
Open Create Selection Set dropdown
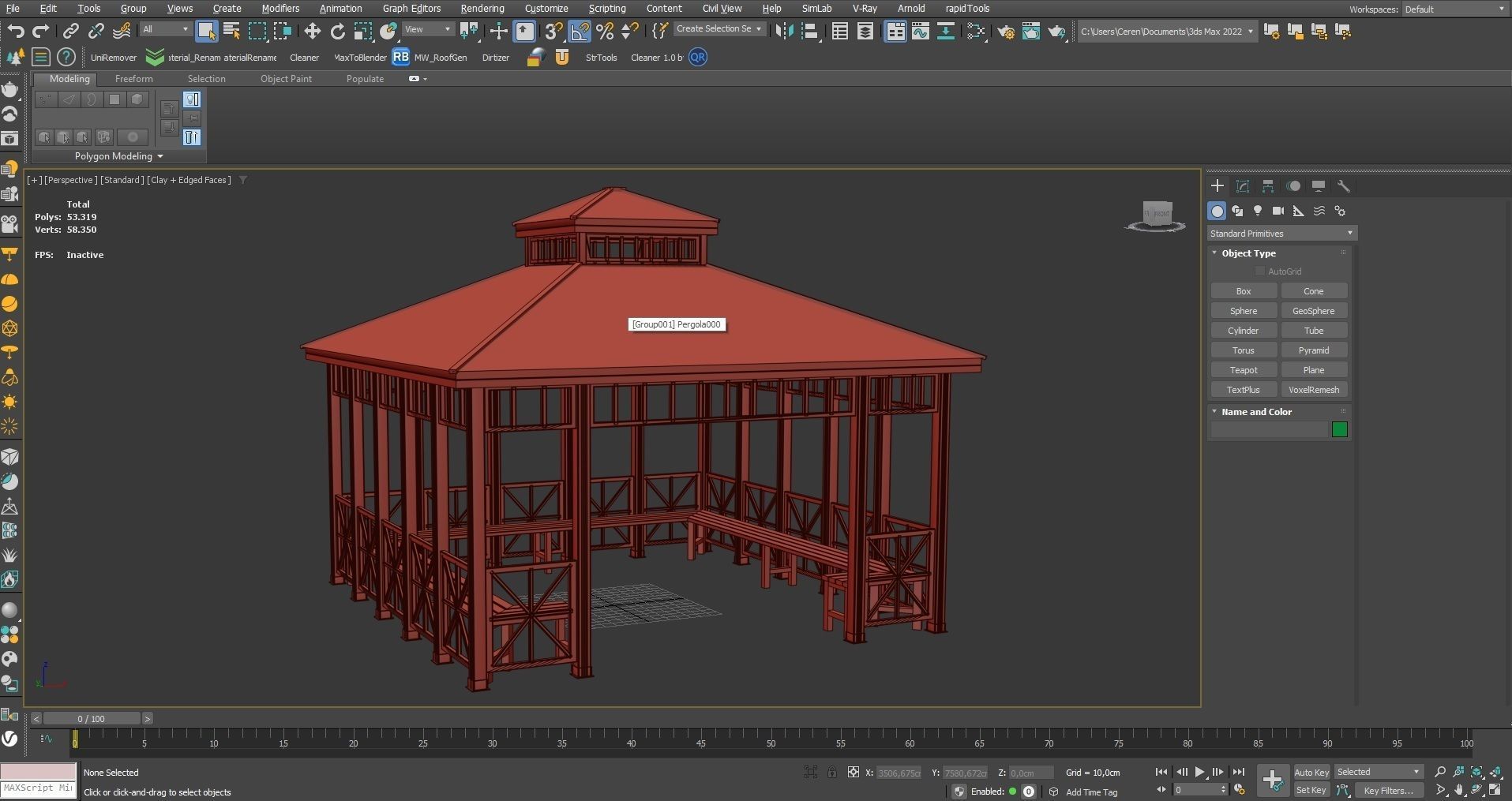[x=719, y=29]
